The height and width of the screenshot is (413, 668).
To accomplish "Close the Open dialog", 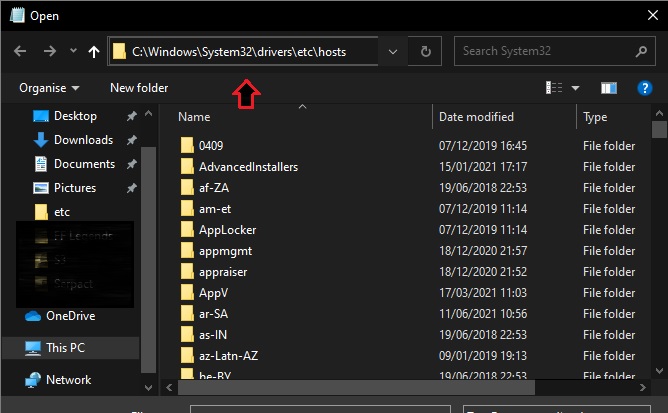I will click(652, 16).
